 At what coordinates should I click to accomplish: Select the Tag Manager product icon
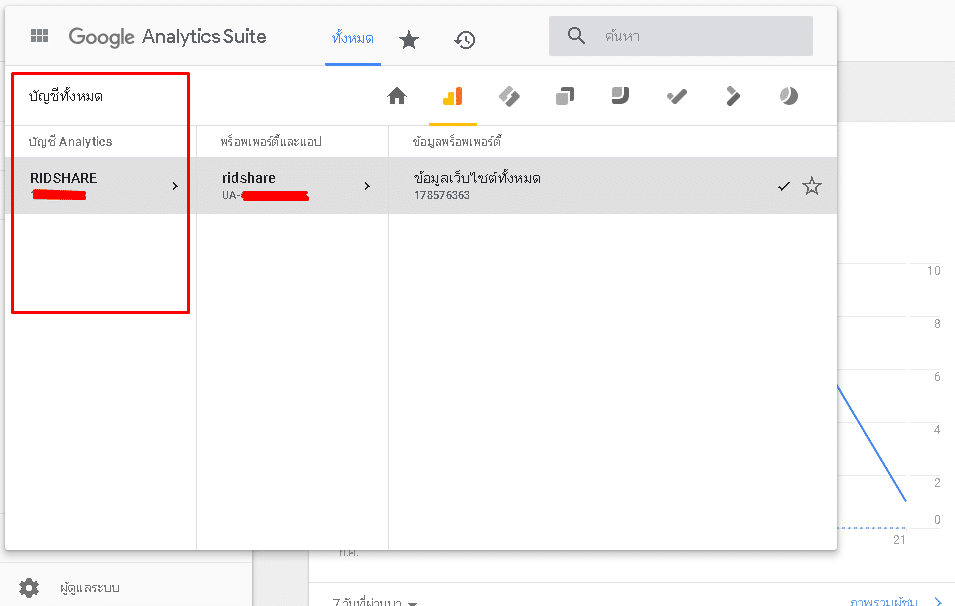509,96
